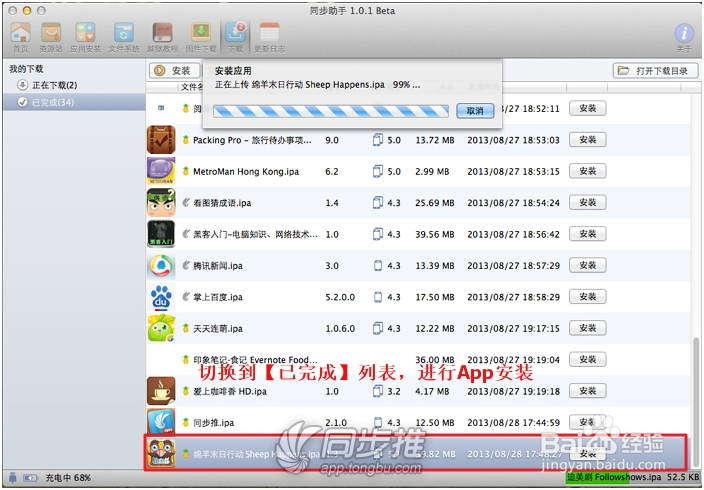Click the battery icon in status bar

30,478
